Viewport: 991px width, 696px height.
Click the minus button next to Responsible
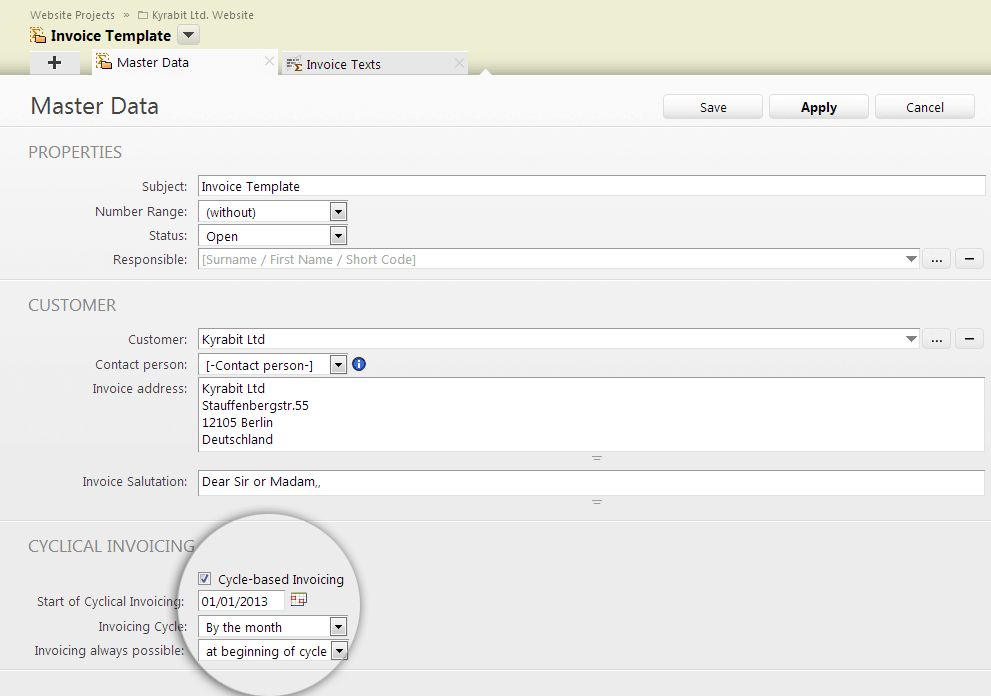(x=969, y=259)
